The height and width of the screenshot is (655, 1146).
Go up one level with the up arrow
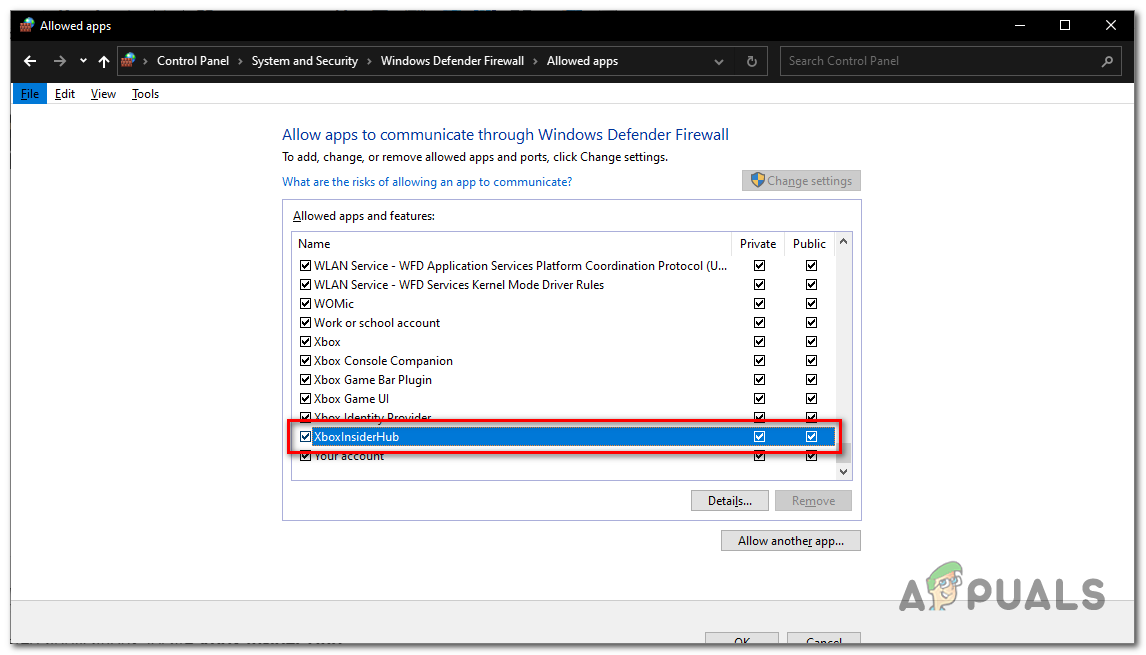pos(104,61)
